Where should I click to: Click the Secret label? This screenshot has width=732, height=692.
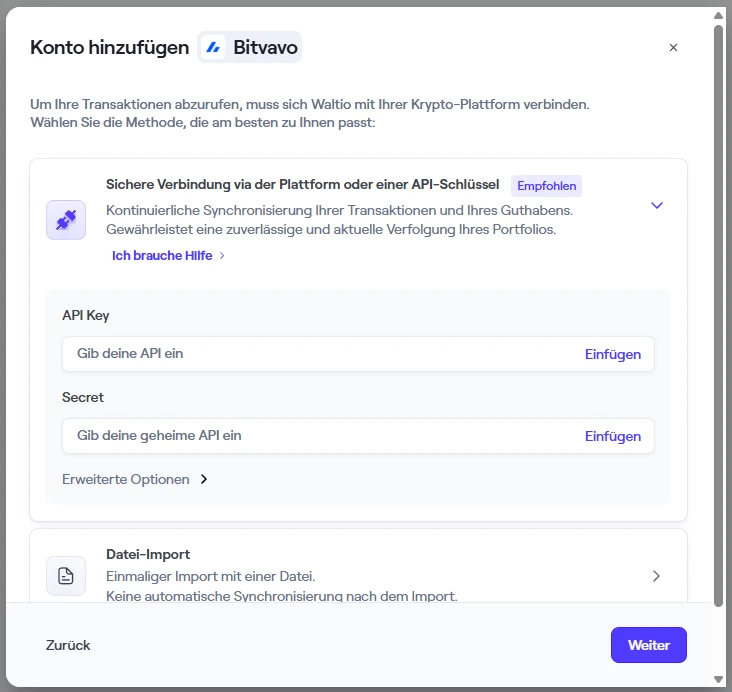[x=83, y=397]
